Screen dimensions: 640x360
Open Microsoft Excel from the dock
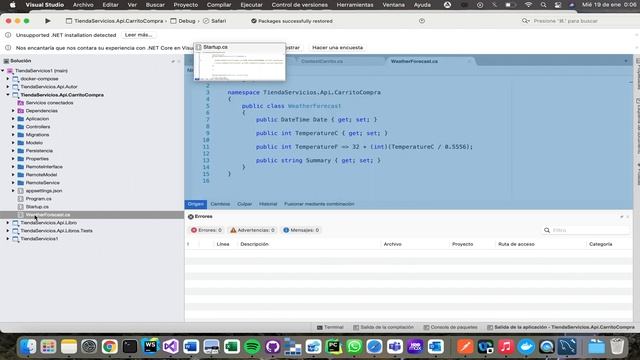coord(232,347)
